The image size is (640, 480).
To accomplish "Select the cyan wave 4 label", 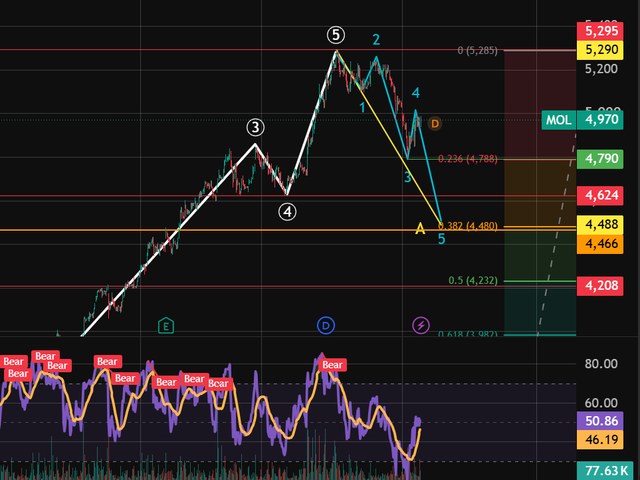I will coord(416,93).
